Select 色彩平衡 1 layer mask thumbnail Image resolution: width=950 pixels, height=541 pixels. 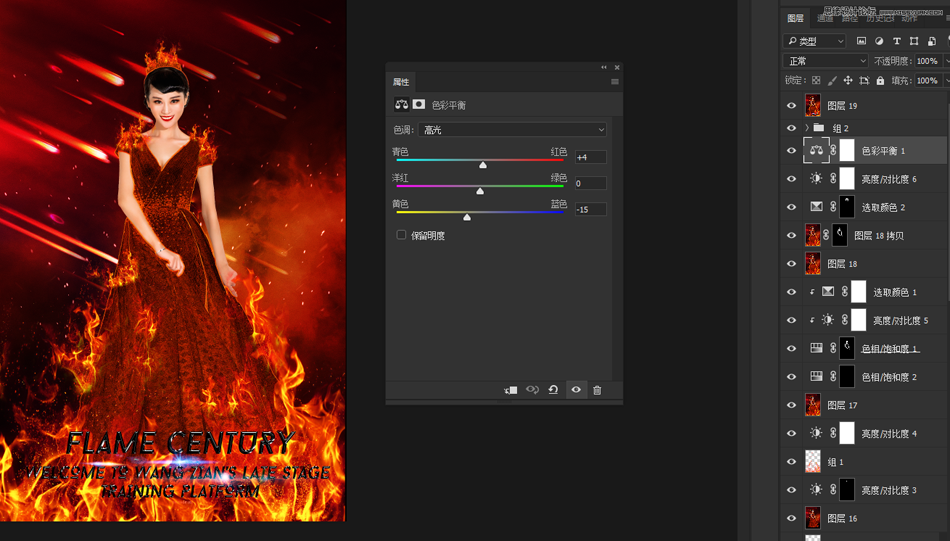(846, 150)
